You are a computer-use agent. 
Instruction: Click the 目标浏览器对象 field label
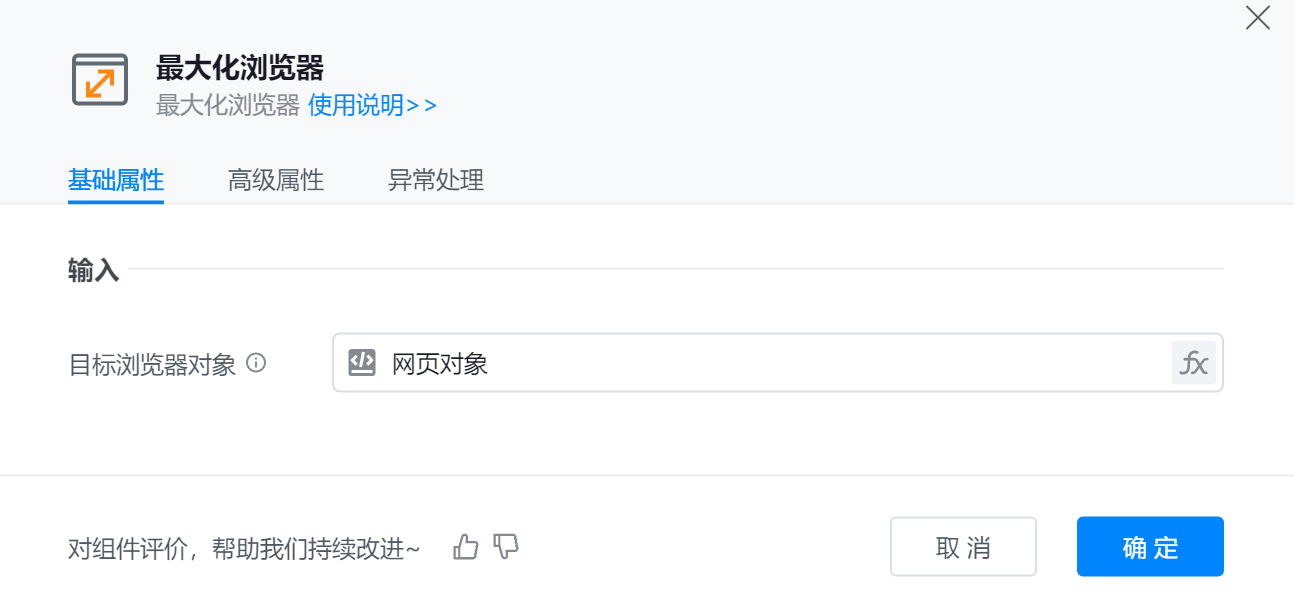[x=152, y=364]
